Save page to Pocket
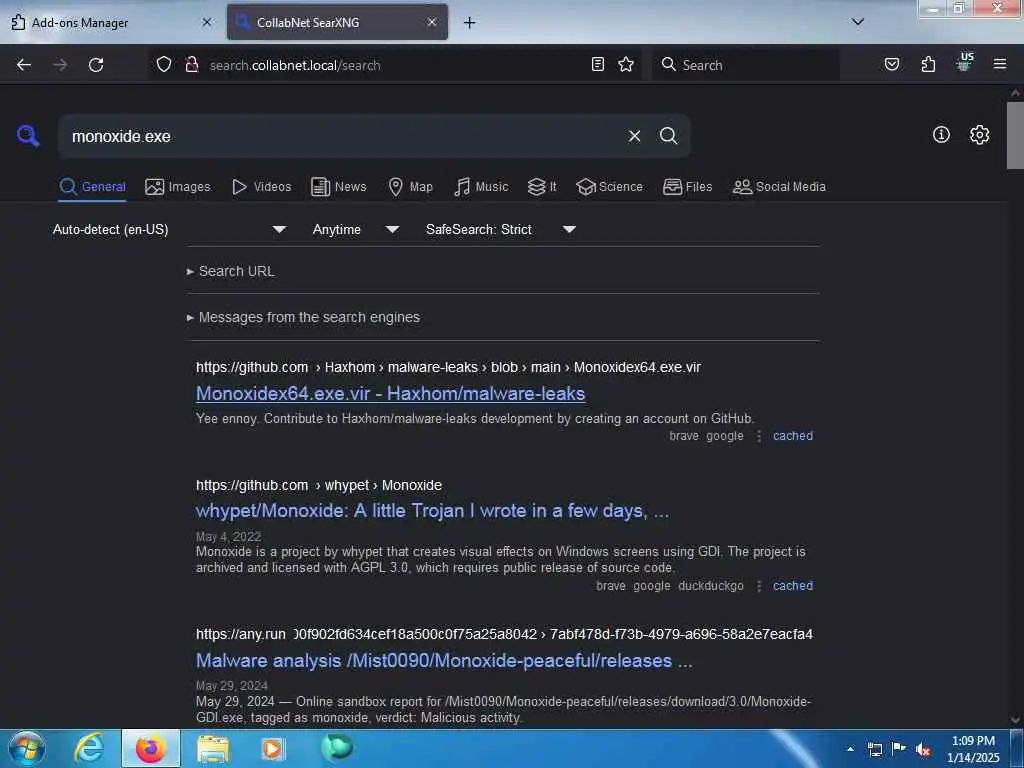 pyautogui.click(x=892, y=64)
